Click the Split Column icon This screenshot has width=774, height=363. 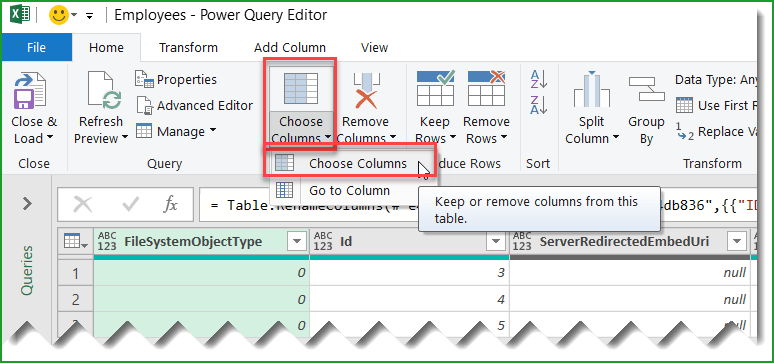tap(591, 89)
